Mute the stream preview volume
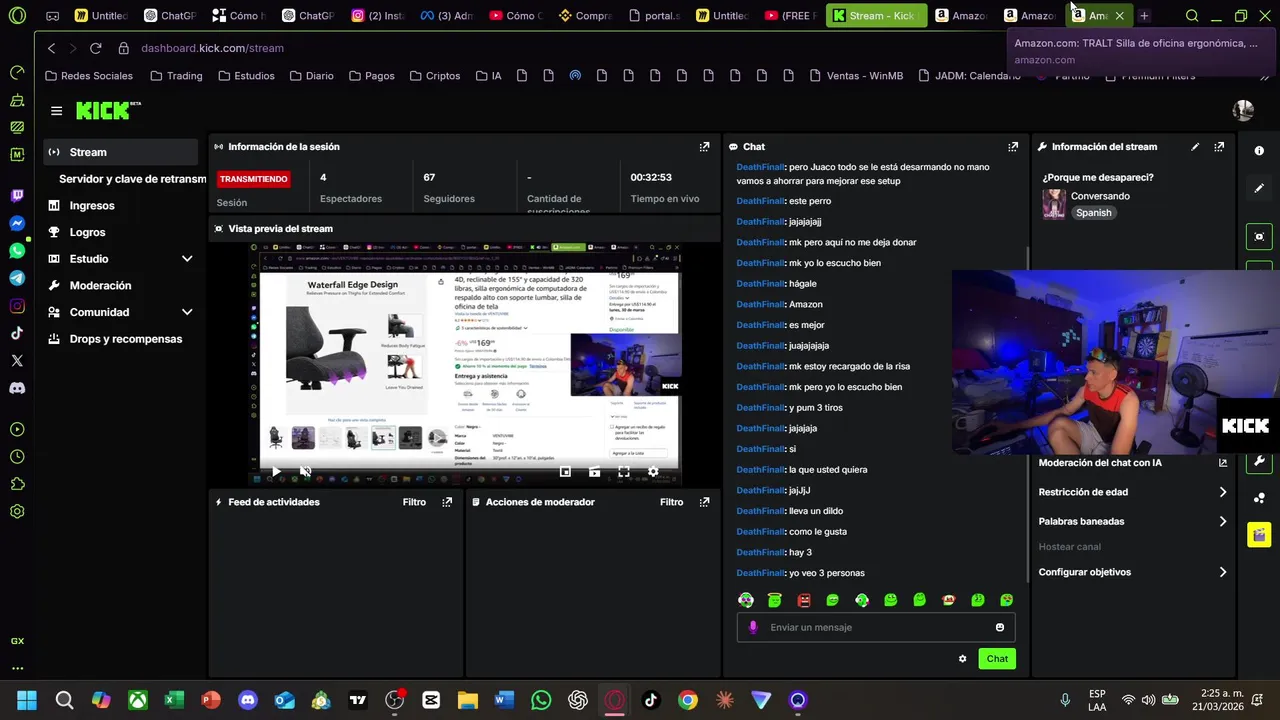Viewport: 1280px width, 720px height. 306,472
